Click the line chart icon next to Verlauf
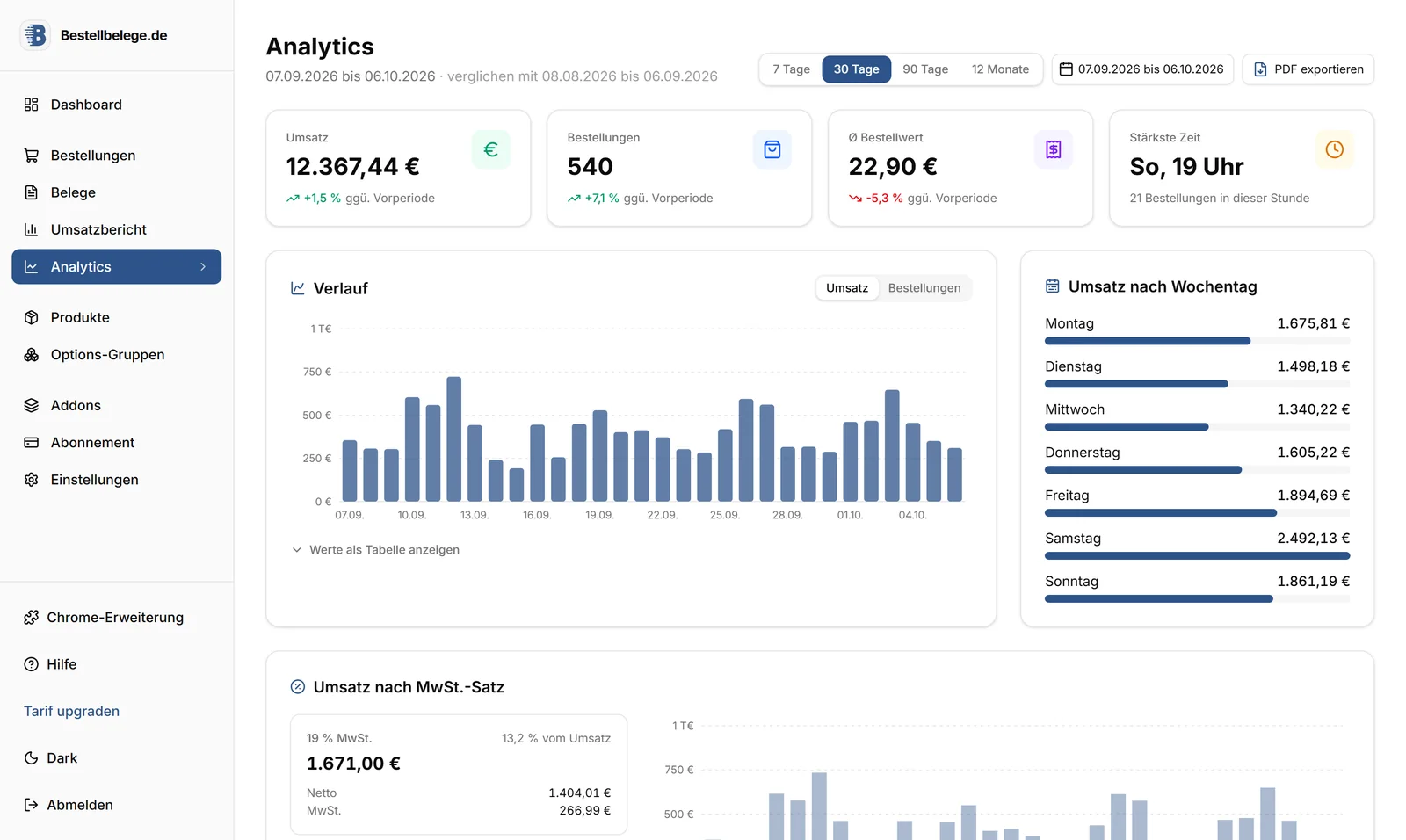The width and height of the screenshot is (1406, 840). point(298,288)
